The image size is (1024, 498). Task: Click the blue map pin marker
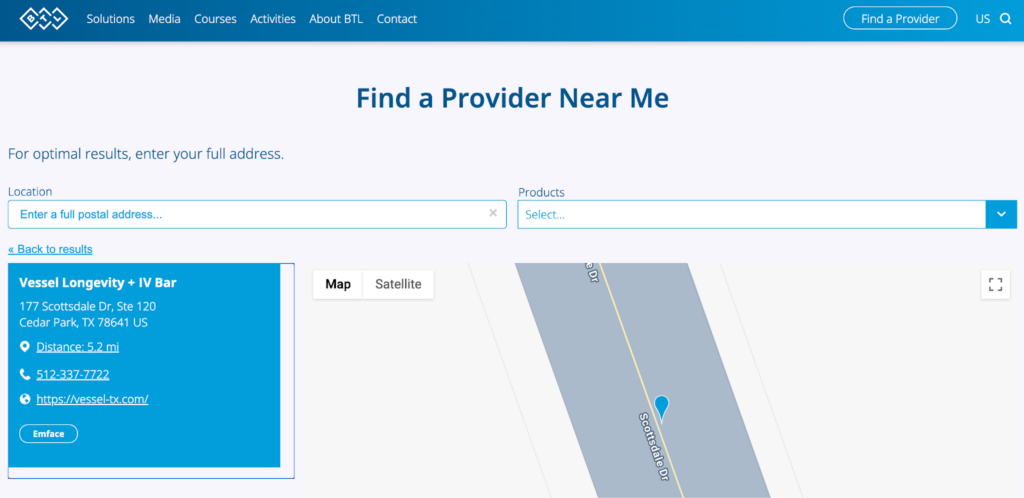point(661,407)
